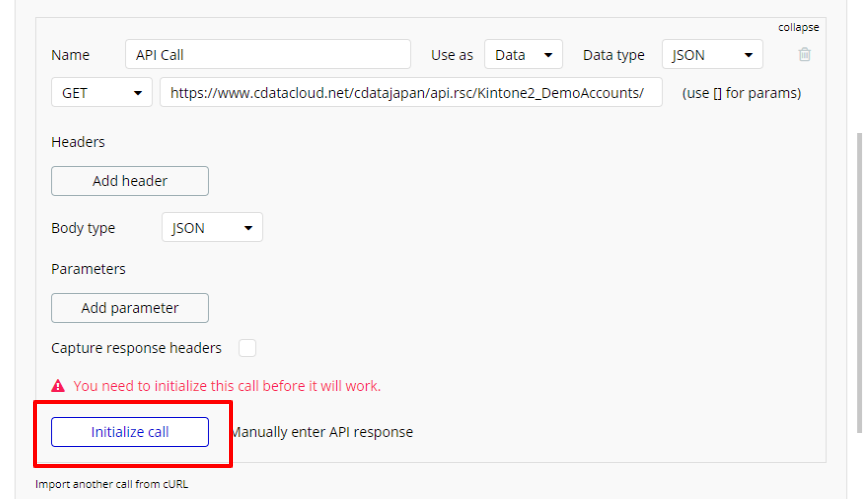Click the Data type dropdown arrow
This screenshot has height=499, width=868.
point(748,55)
